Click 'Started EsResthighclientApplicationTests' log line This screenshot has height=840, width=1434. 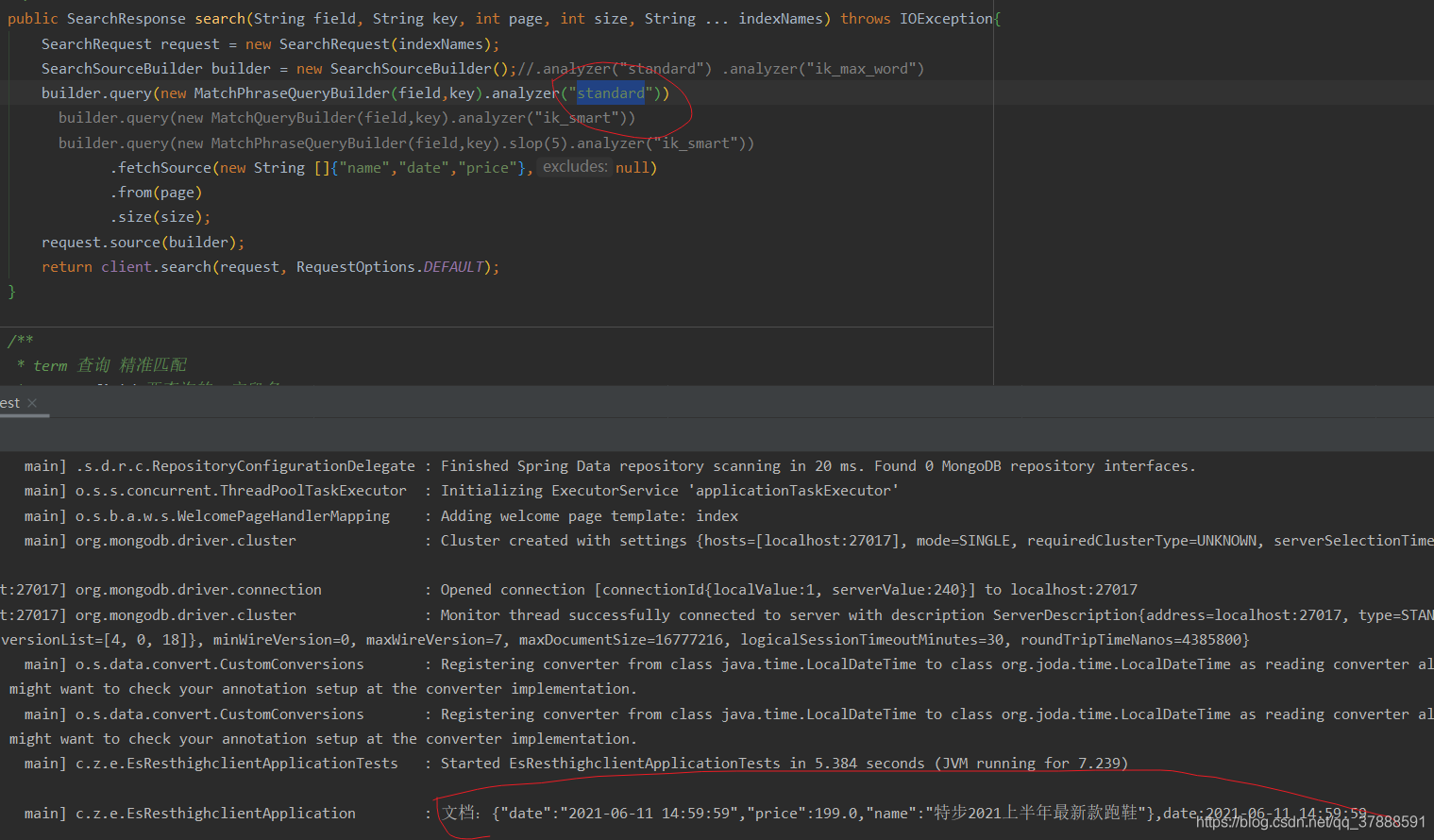(x=784, y=764)
